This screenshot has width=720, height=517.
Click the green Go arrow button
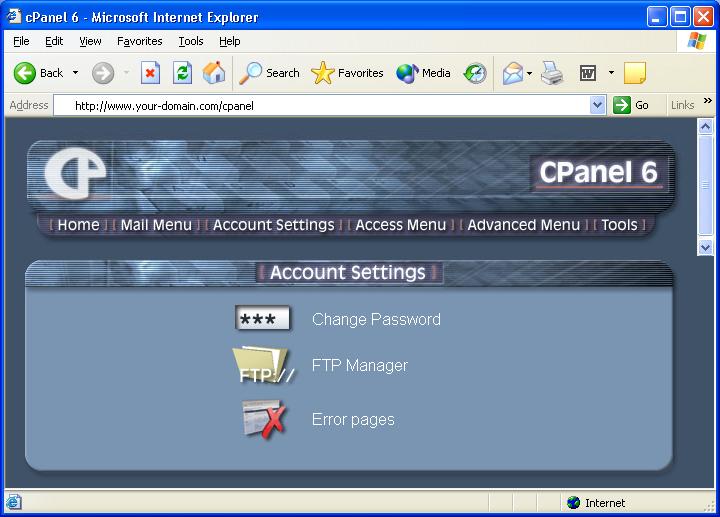point(622,105)
